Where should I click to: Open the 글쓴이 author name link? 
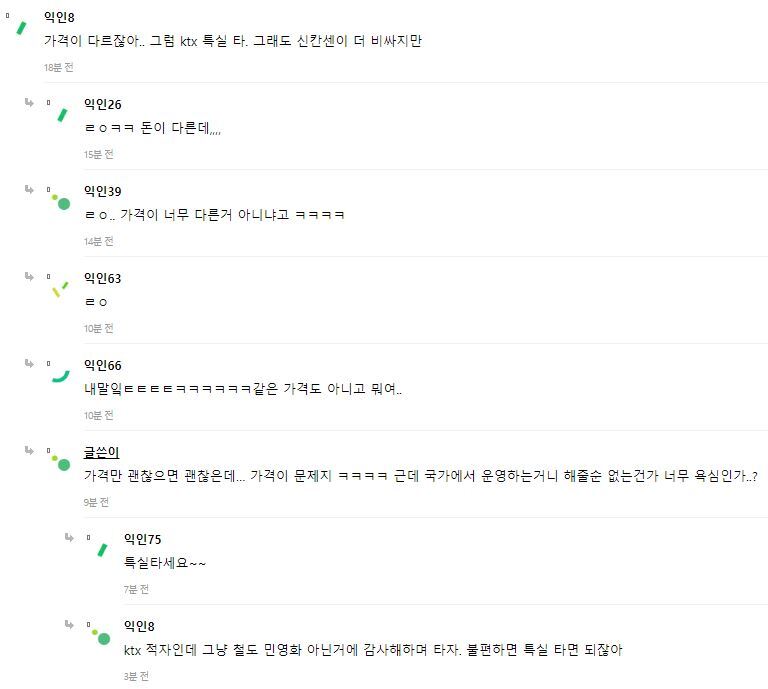(102, 452)
